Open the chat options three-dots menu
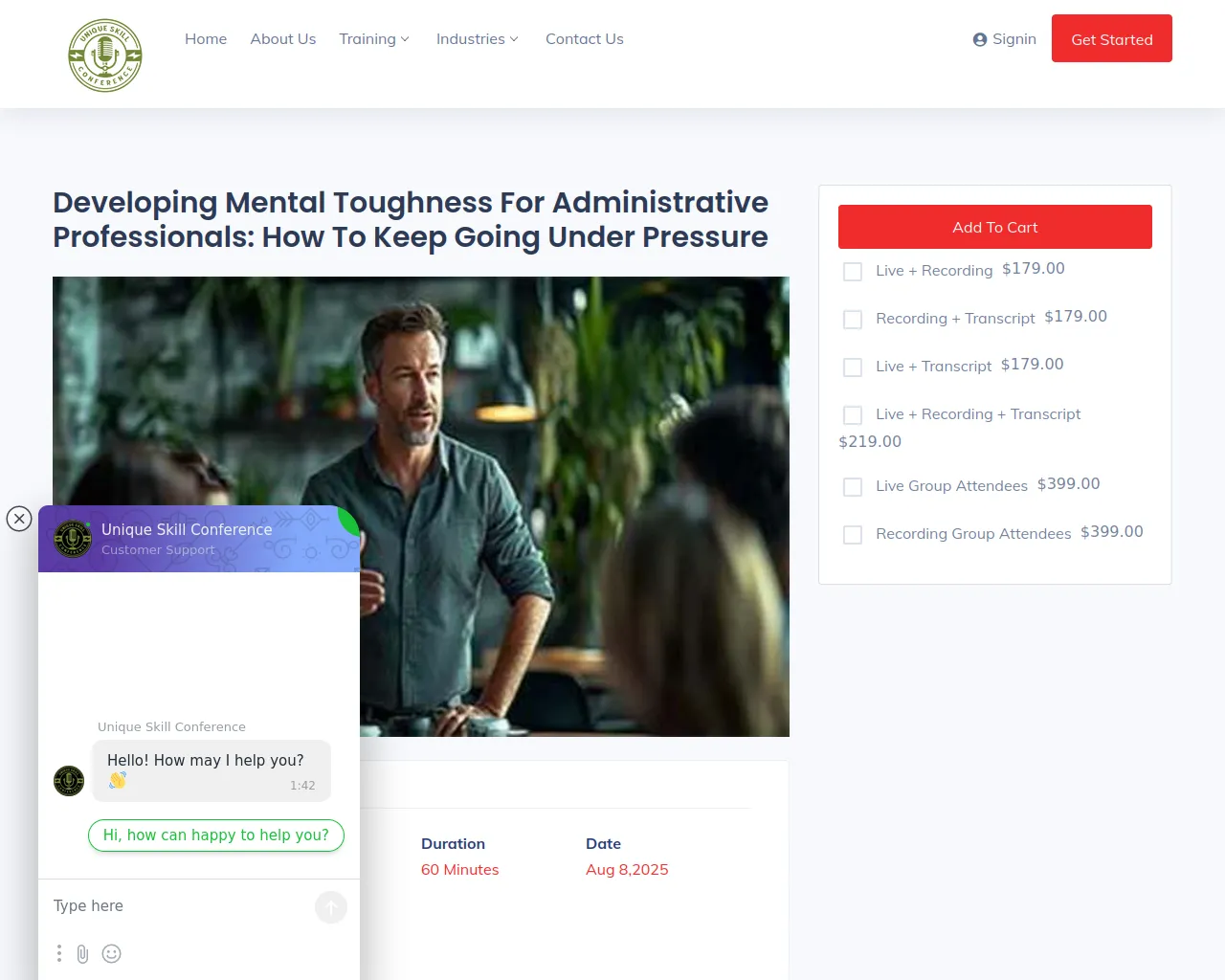This screenshot has width=1225, height=980. click(x=59, y=953)
